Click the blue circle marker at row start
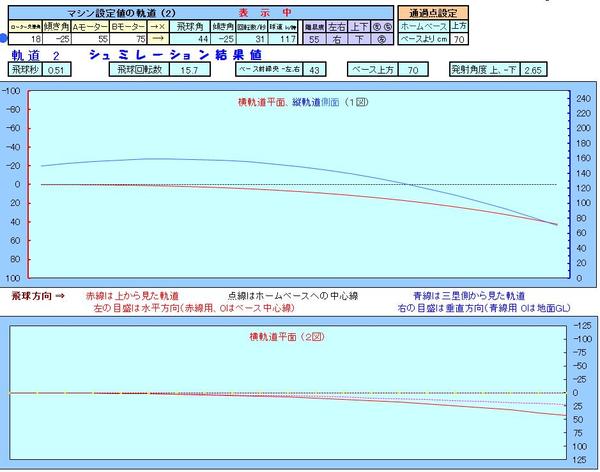This screenshot has width=600, height=472. pyautogui.click(x=4, y=39)
